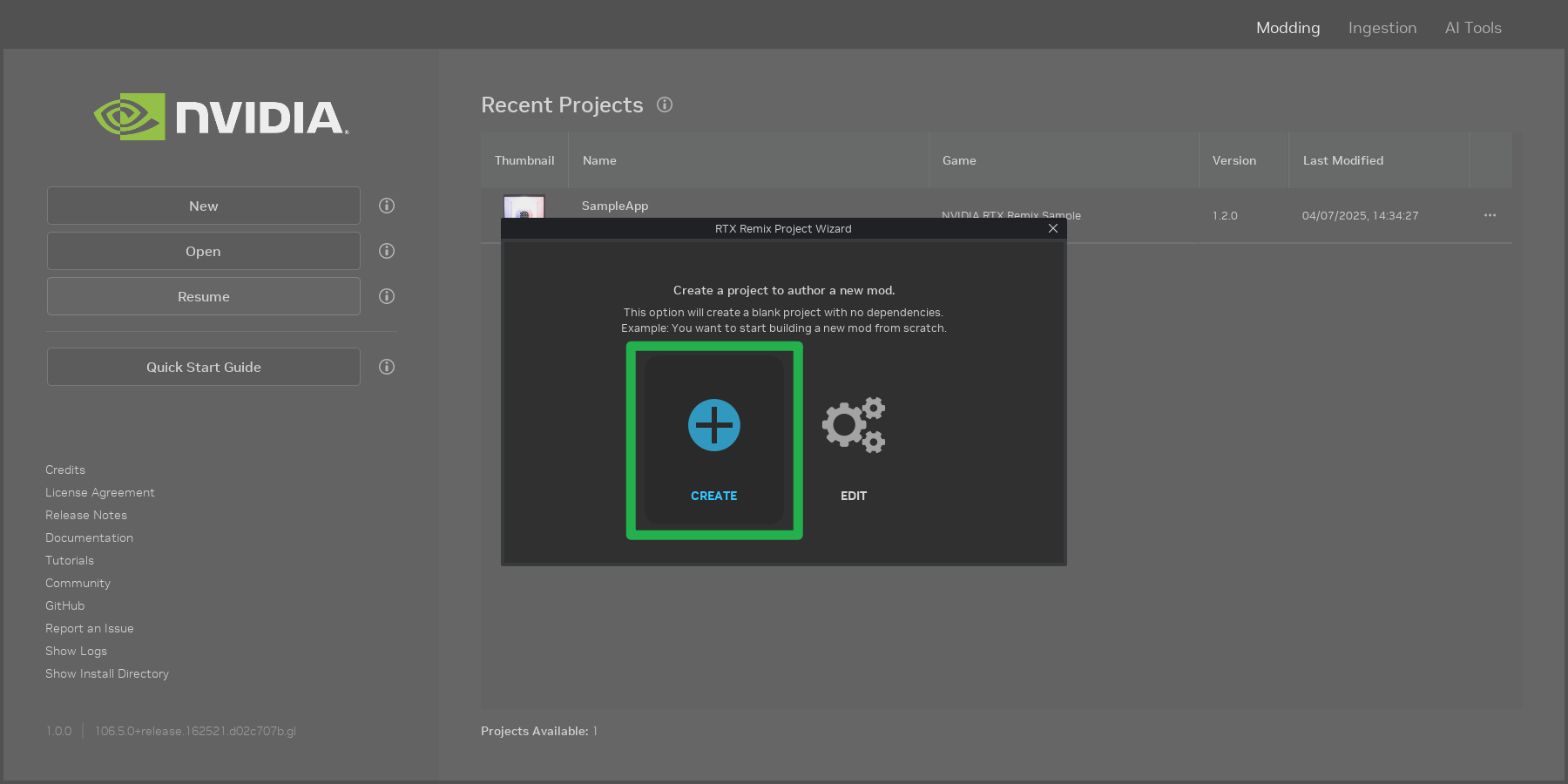Switch to the AI Tools tab
1568x784 pixels.
(1473, 27)
